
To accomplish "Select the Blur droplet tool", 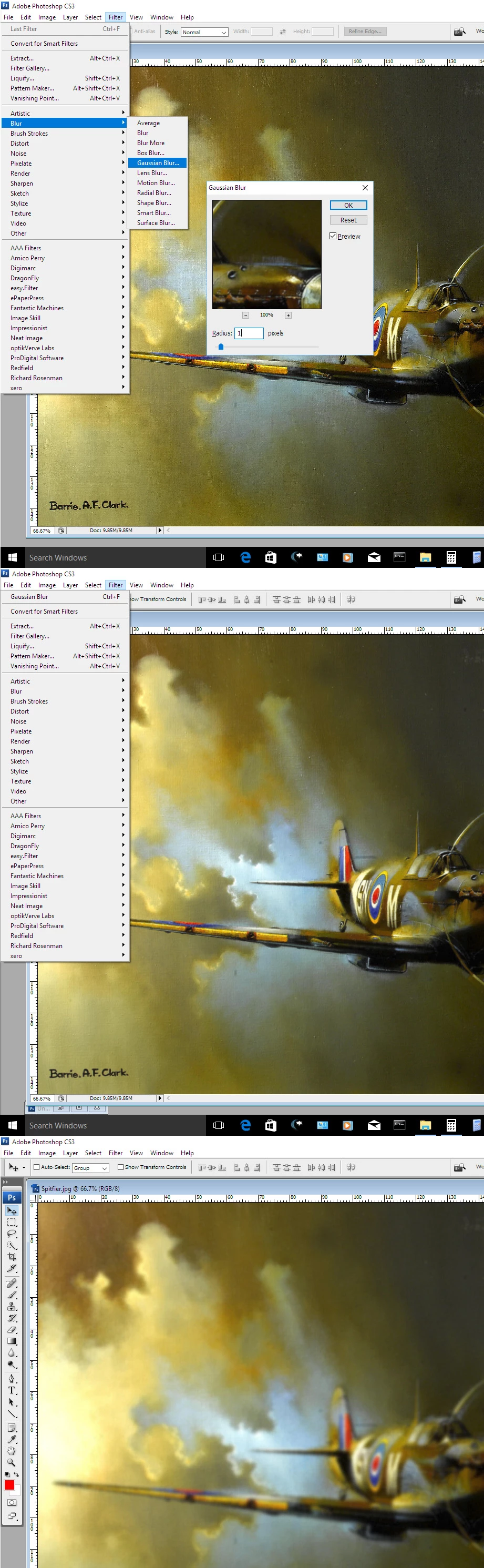I will click(x=12, y=1352).
